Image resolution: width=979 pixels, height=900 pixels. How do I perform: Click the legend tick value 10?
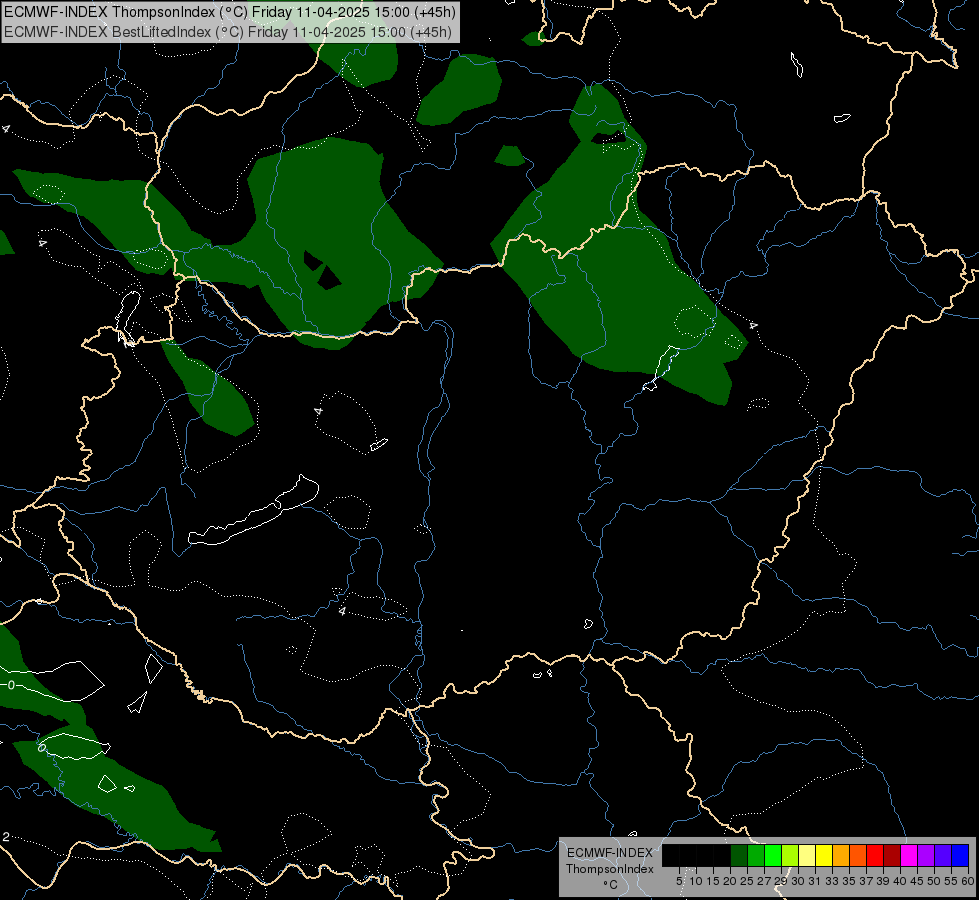point(696,881)
